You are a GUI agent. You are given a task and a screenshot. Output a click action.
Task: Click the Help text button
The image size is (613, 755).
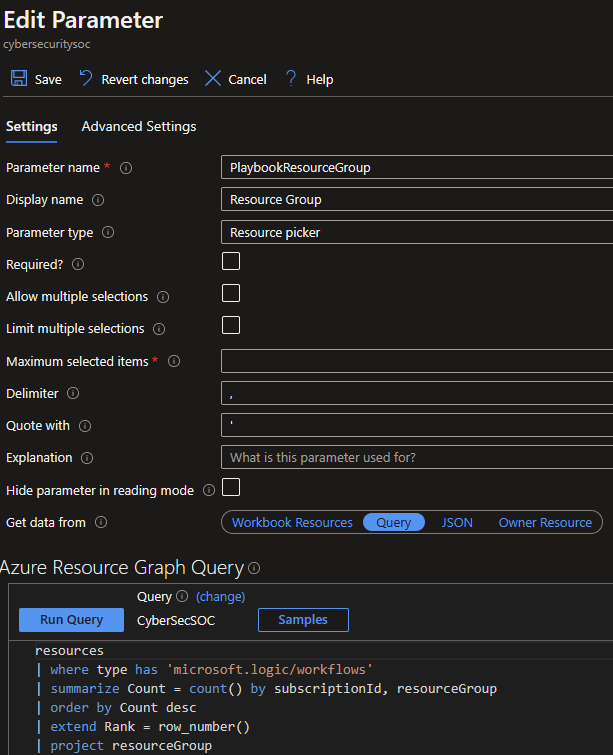[x=320, y=79]
